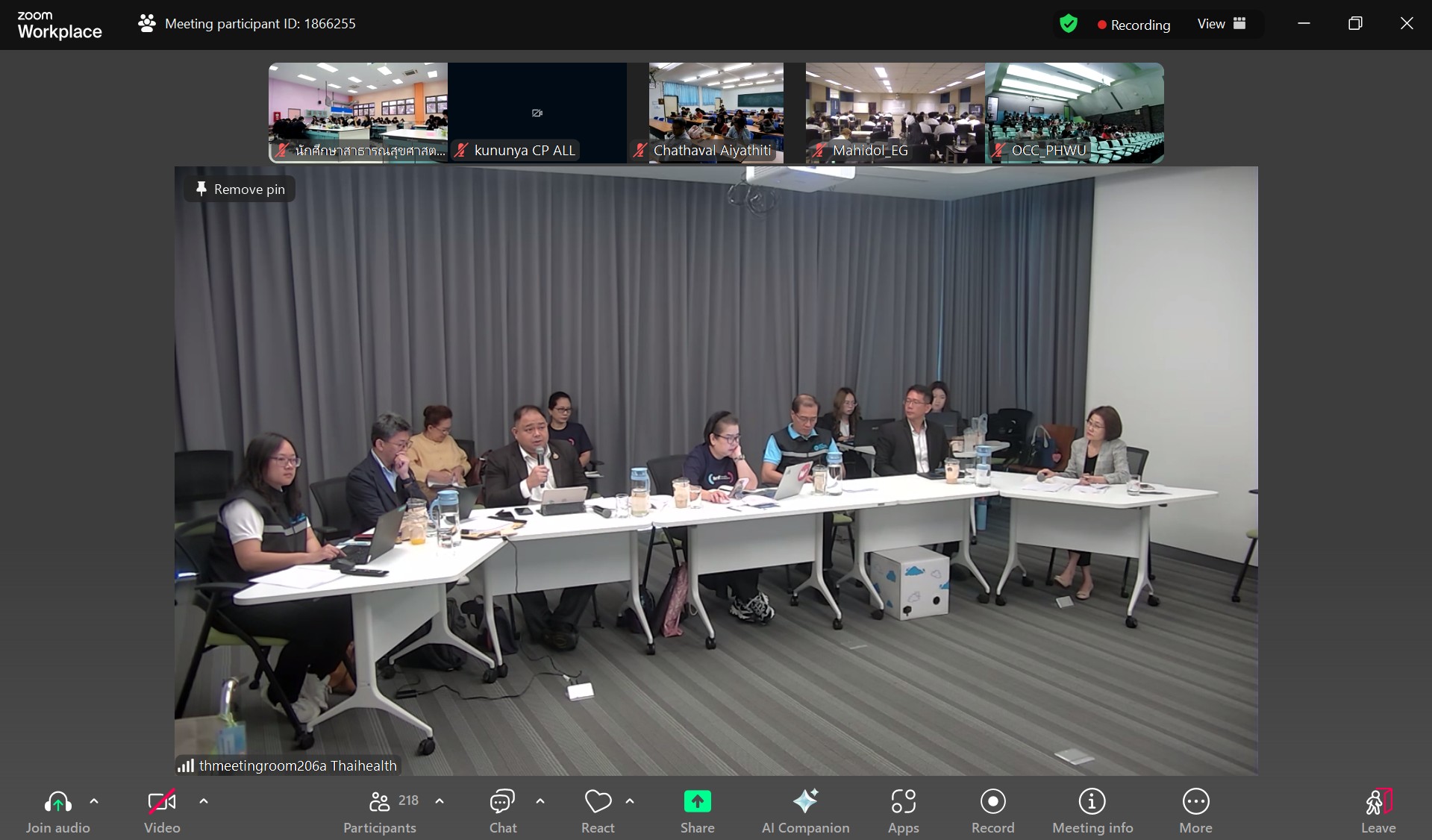Image resolution: width=1432 pixels, height=840 pixels.
Task: Leave the meeting
Action: [1378, 811]
